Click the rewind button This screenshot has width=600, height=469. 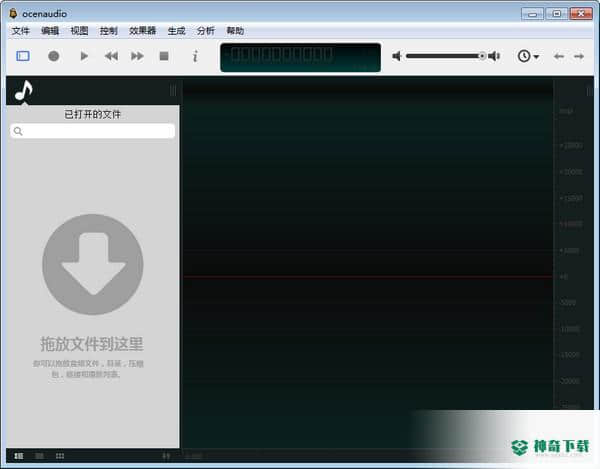click(111, 56)
